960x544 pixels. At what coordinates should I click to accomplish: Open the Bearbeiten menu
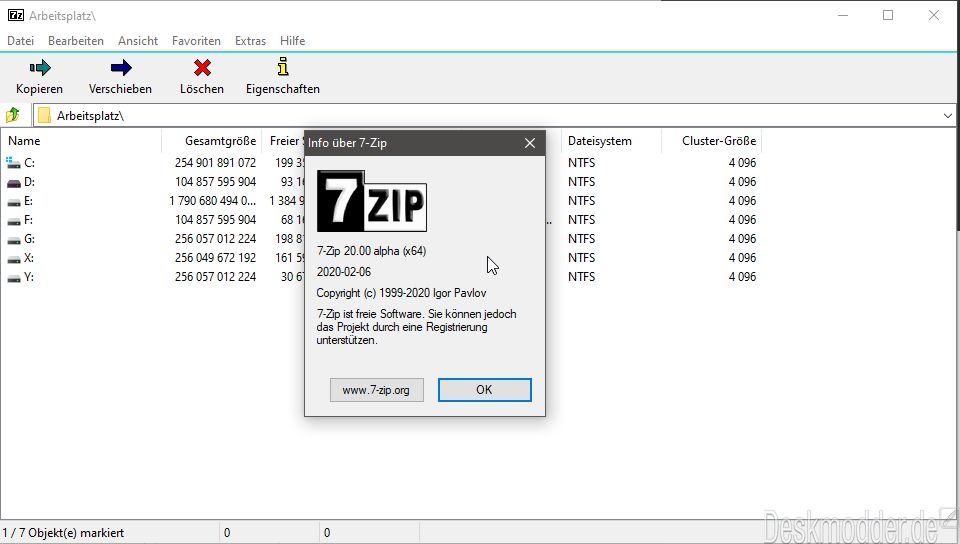(76, 40)
